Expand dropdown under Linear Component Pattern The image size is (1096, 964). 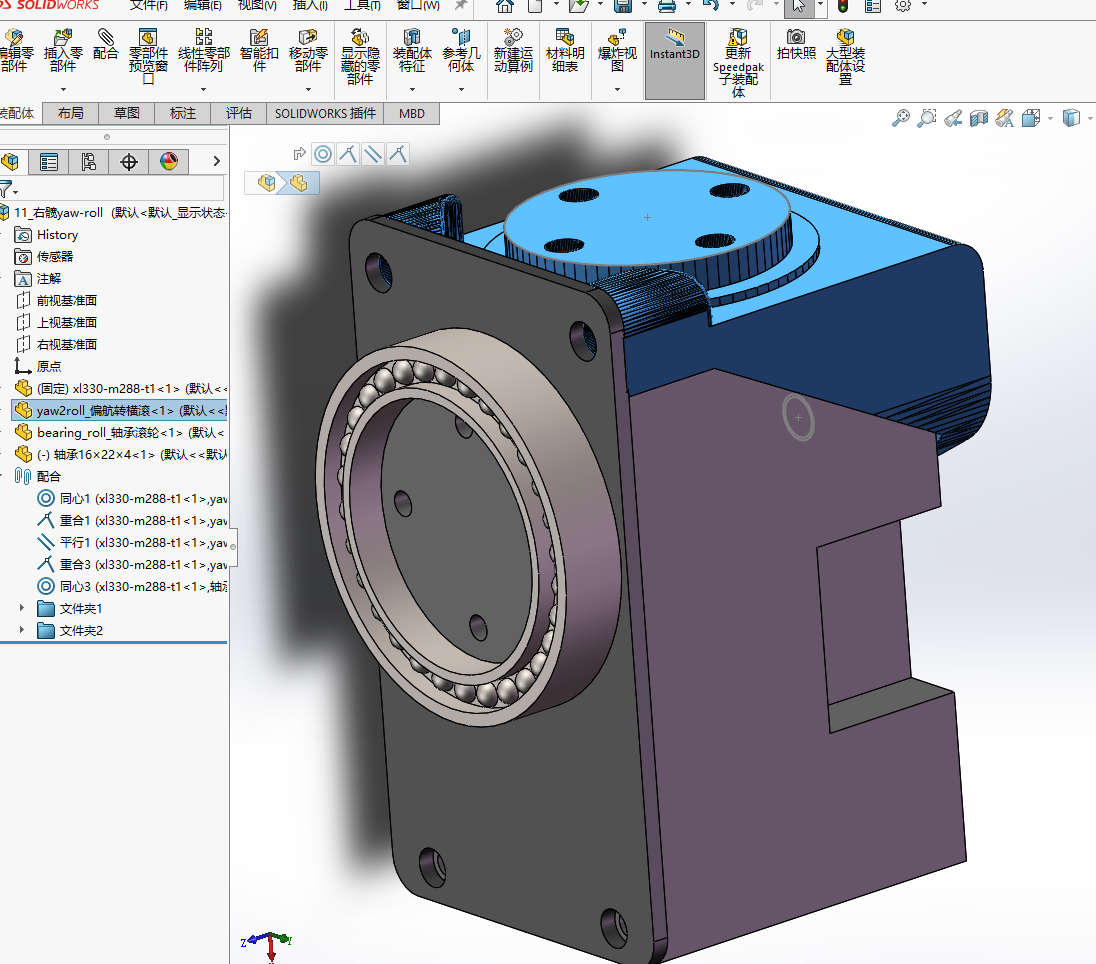coord(203,89)
